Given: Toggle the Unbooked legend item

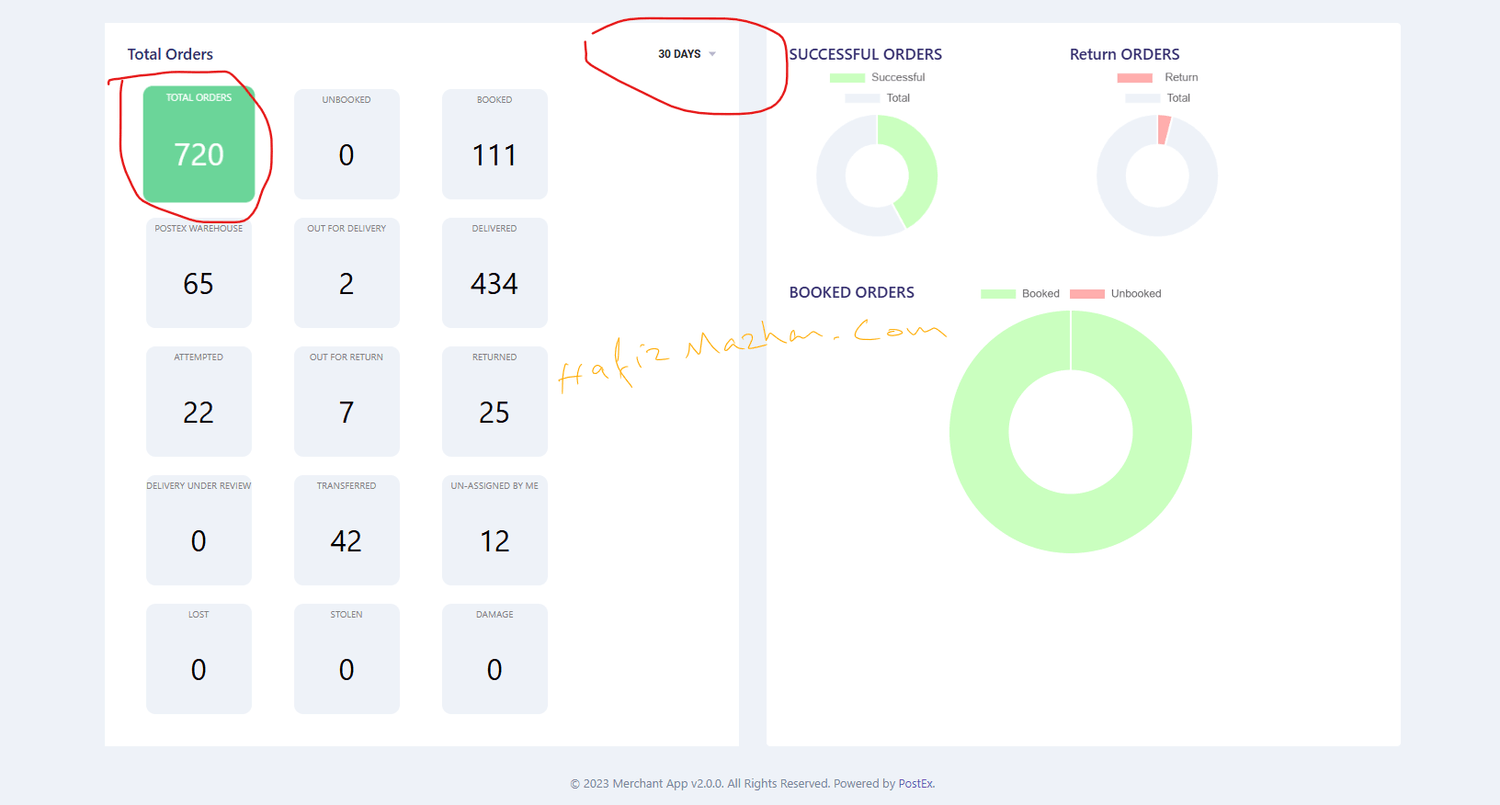Looking at the screenshot, I should [1115, 294].
